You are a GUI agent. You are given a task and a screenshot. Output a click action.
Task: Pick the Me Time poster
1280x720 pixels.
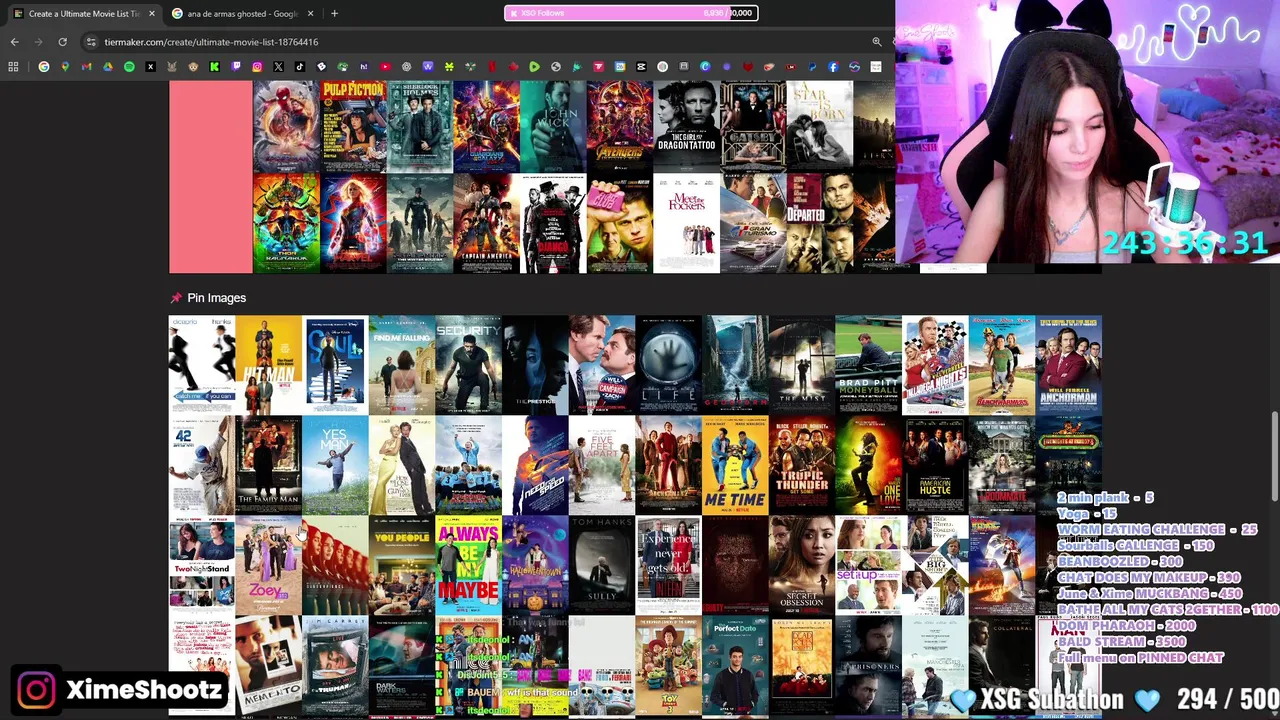pos(735,465)
